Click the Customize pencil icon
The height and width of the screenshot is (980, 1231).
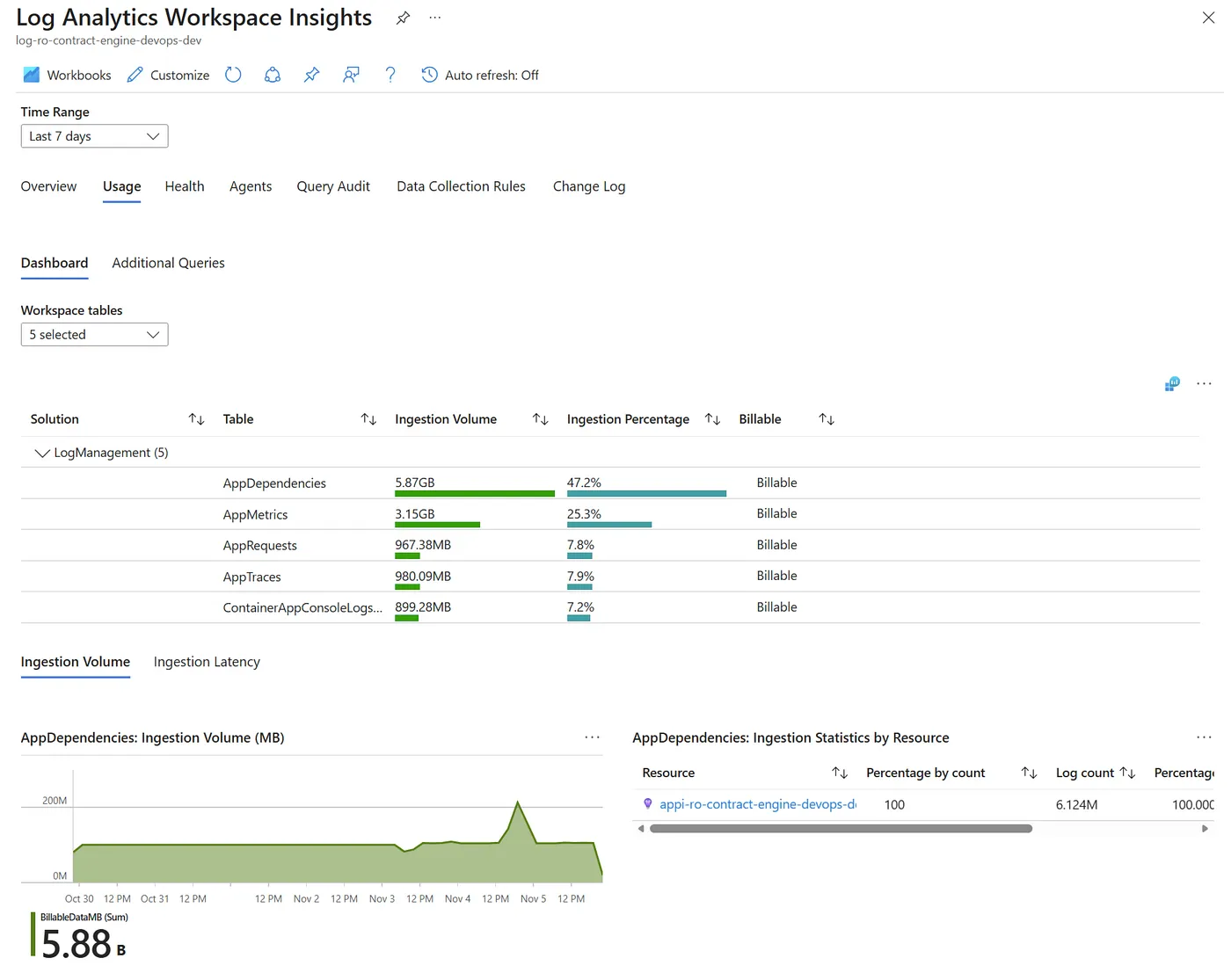click(135, 75)
